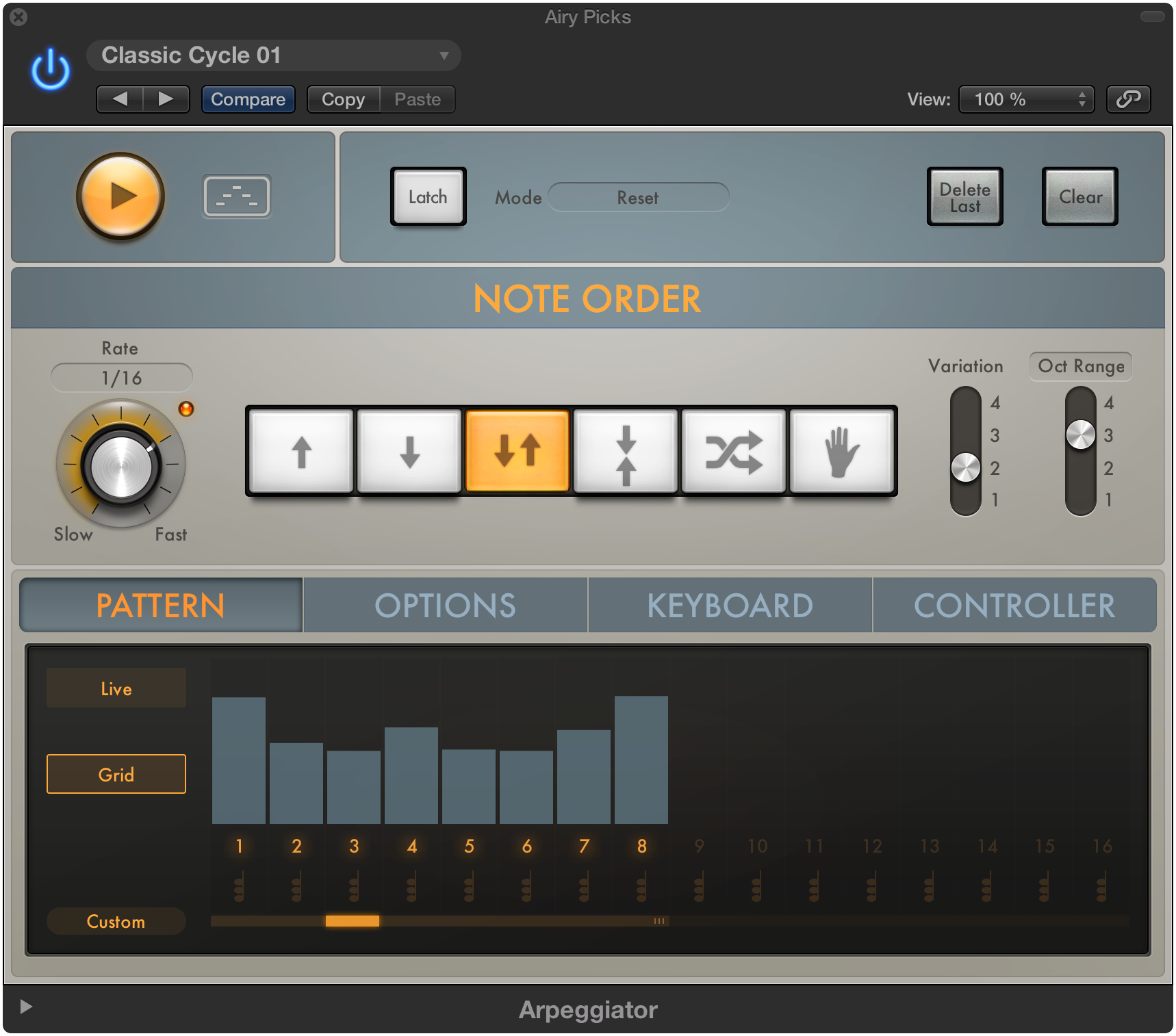Open the View 100 % size menu
This screenshot has height=1036, width=1176.
[x=1027, y=99]
